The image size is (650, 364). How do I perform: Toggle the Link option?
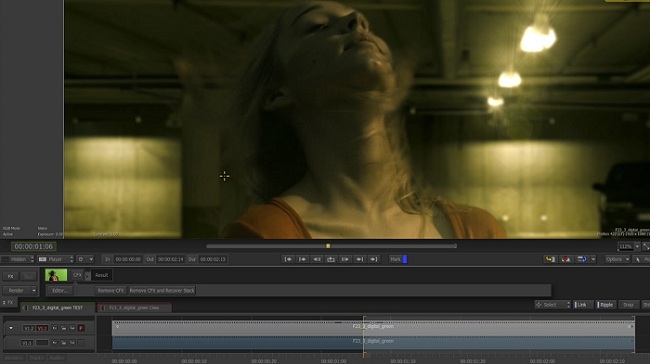tap(582, 305)
